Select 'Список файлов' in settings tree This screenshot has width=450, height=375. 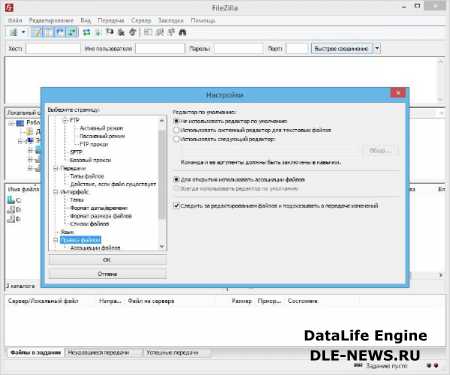(89, 224)
